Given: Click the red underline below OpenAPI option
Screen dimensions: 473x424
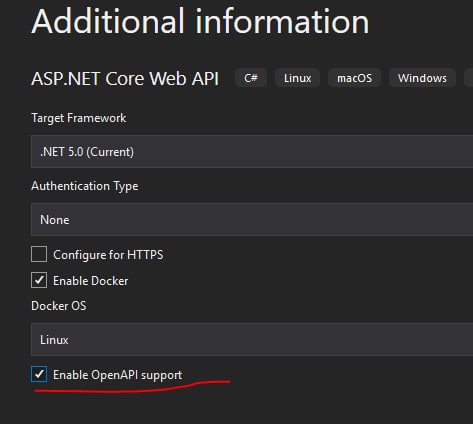Looking at the screenshot, I should 132,386.
